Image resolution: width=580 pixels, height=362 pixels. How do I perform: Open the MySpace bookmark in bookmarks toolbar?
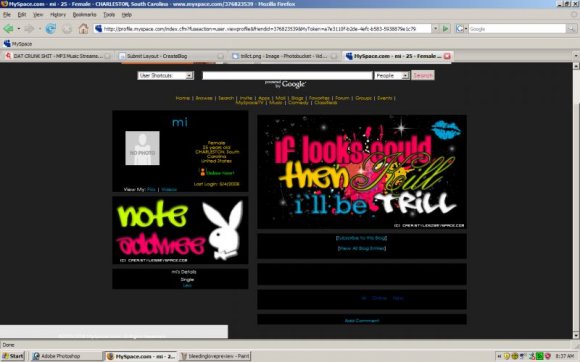pos(18,44)
